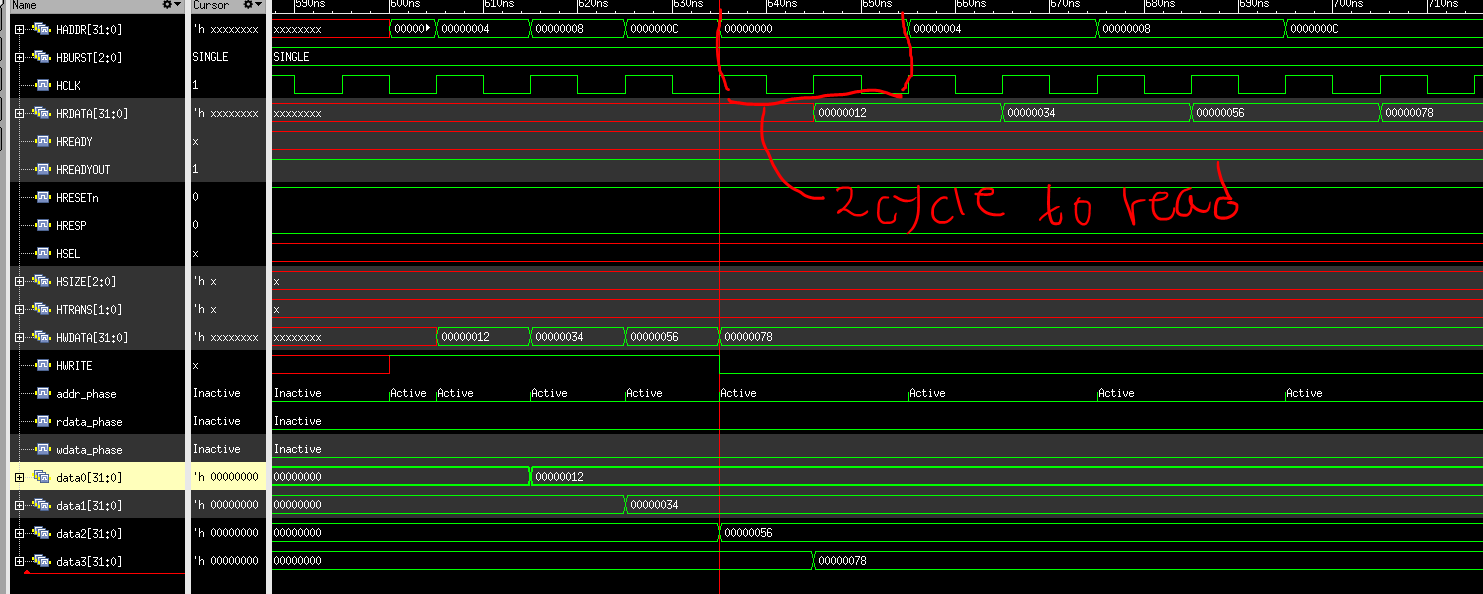Click the HREADYOUT wire signal icon
1483x594 pixels.
click(x=43, y=169)
